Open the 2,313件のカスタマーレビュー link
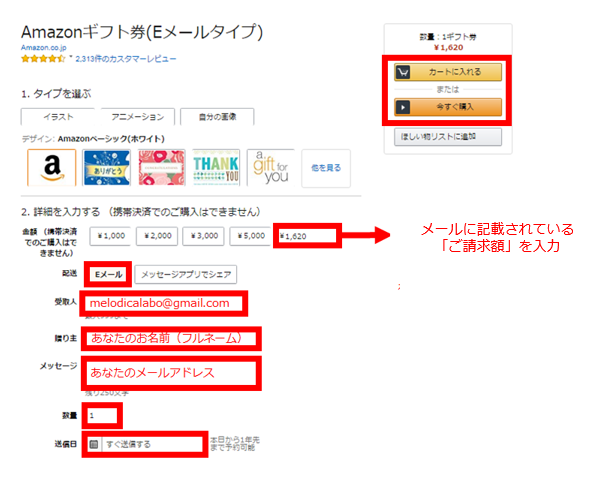Viewport: 607px width, 479px height. (x=125, y=58)
